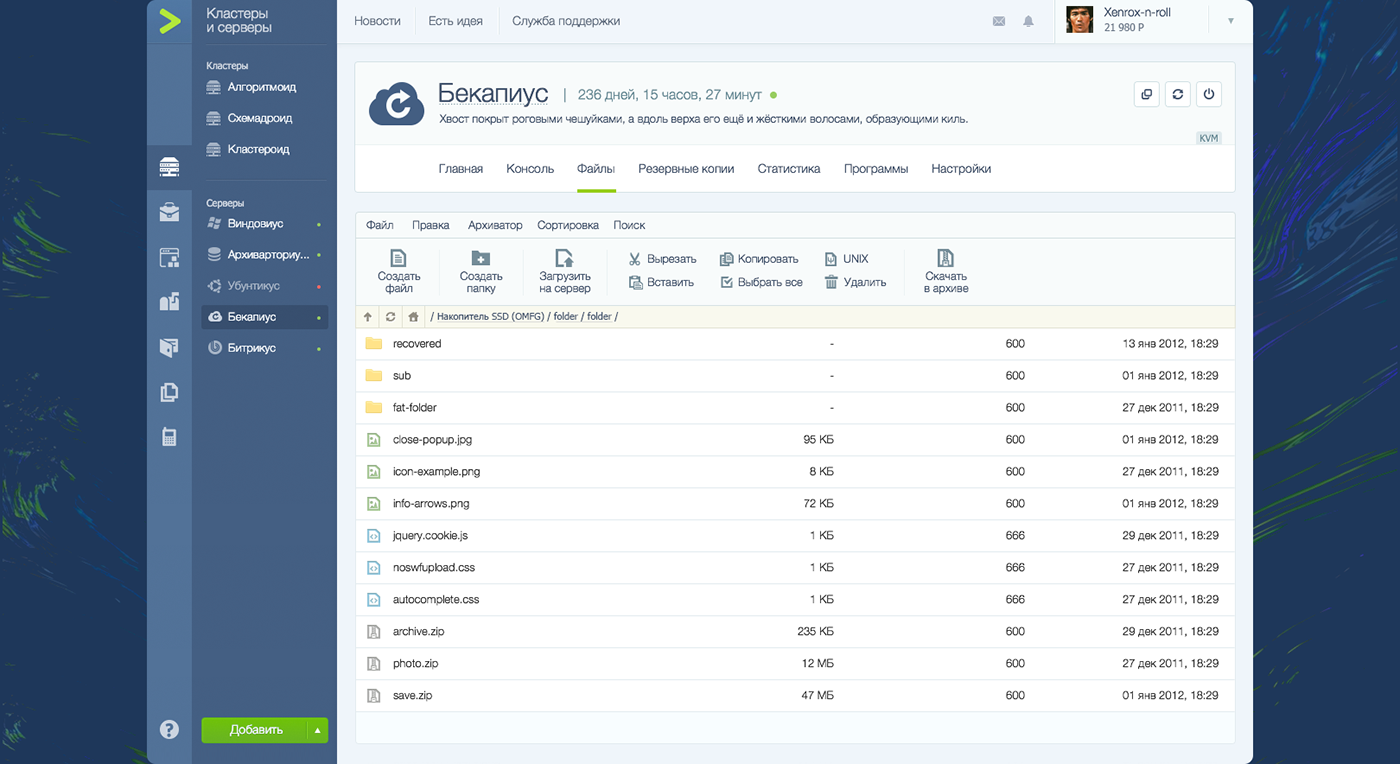Image resolution: width=1400 pixels, height=764 pixels.
Task: Click the home icon in breadcrumb bar
Action: coord(413,316)
